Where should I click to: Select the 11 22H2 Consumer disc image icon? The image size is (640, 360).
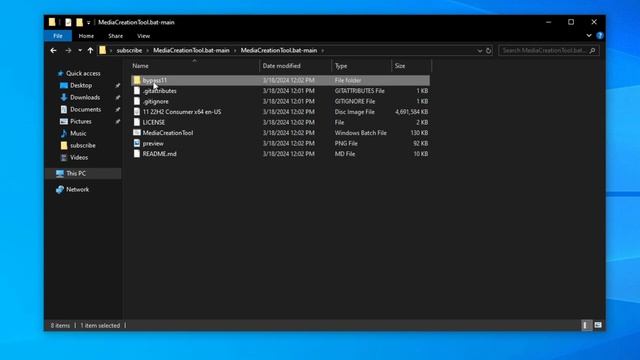pyautogui.click(x=137, y=112)
